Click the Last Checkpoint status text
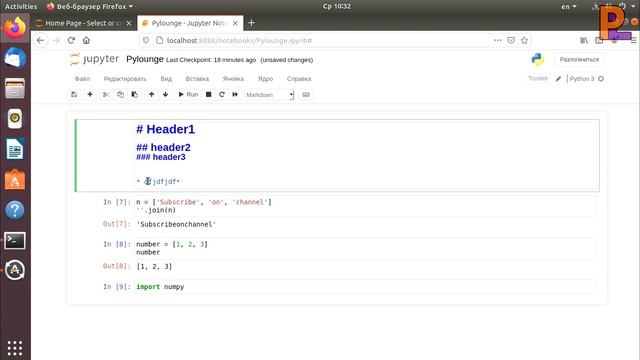Screen dimensions: 640x360 pos(211,60)
